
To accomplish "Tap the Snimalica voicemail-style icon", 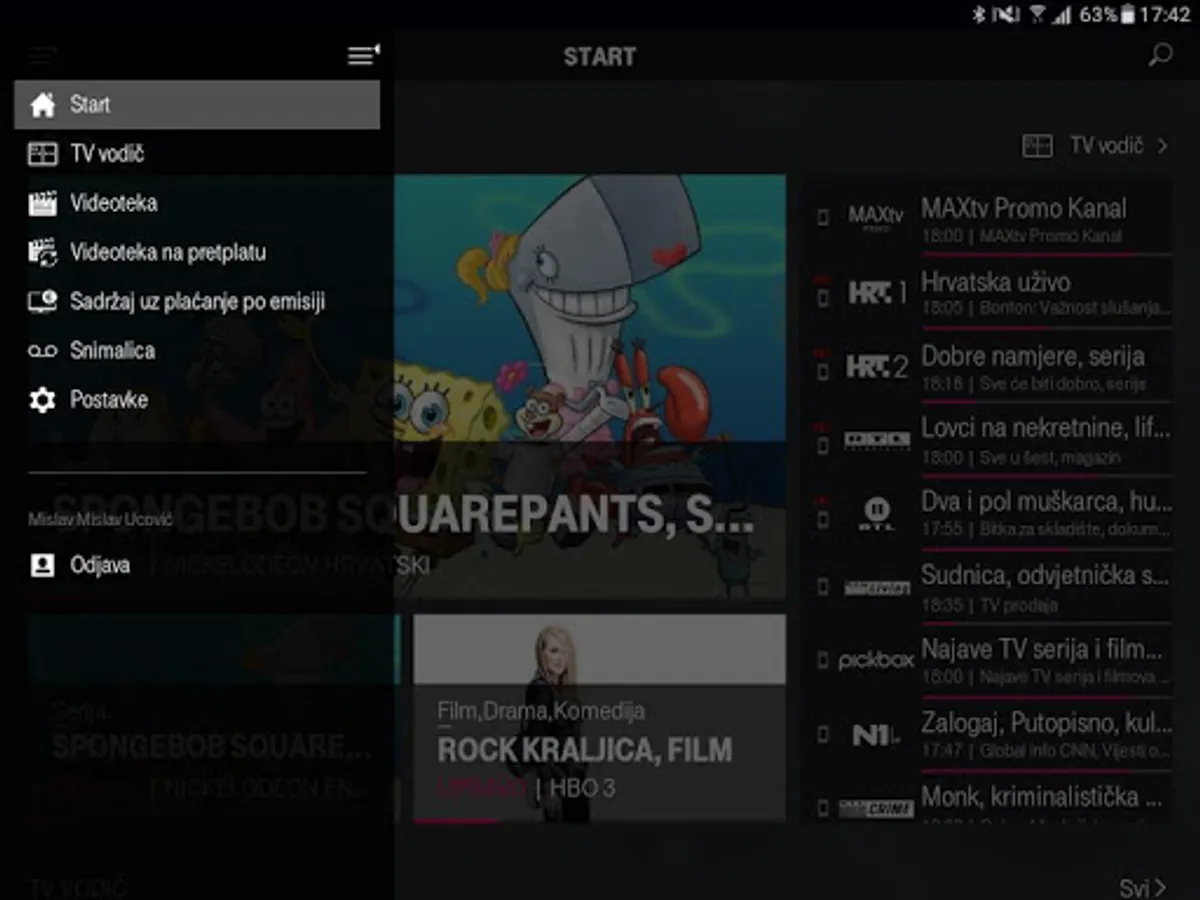I will click(42, 350).
